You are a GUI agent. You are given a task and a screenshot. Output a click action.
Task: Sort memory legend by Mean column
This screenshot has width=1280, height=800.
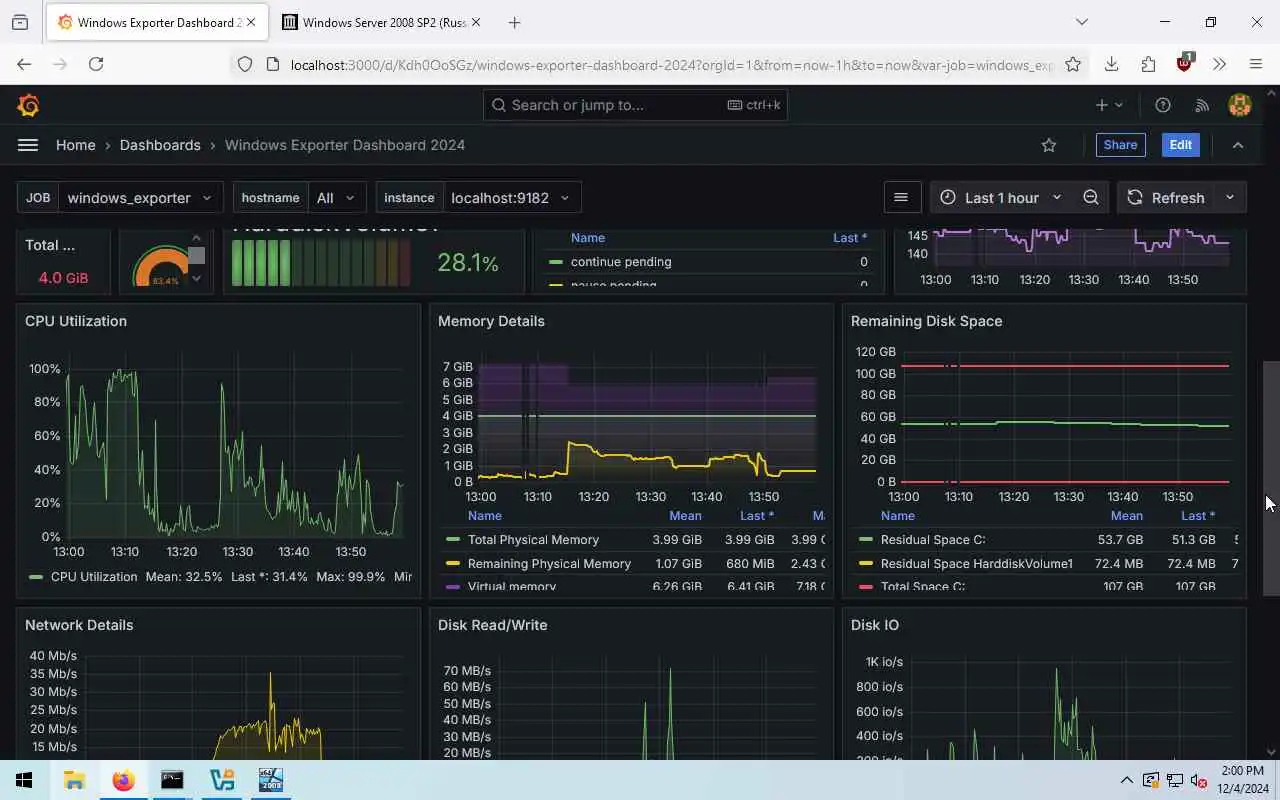click(685, 516)
